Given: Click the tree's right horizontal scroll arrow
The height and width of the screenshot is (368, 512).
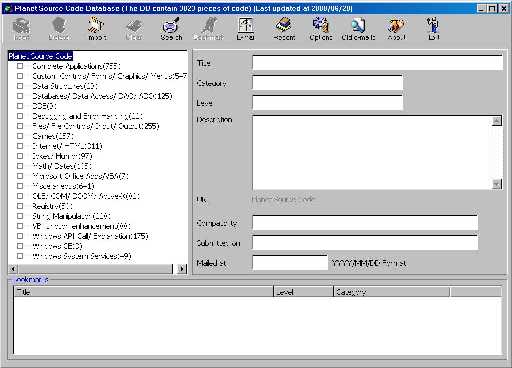Looking at the screenshot, I should click(182, 269).
